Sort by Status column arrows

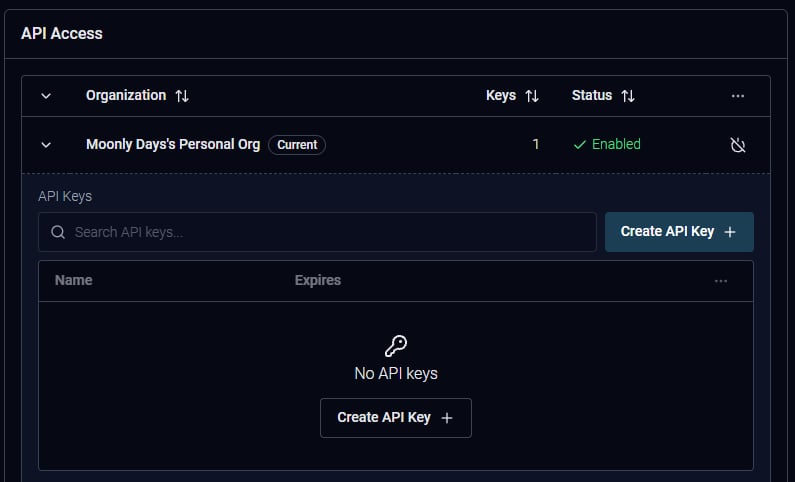coord(628,96)
